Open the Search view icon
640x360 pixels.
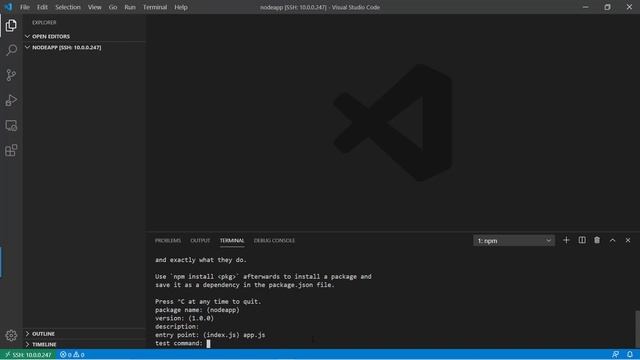(11, 50)
